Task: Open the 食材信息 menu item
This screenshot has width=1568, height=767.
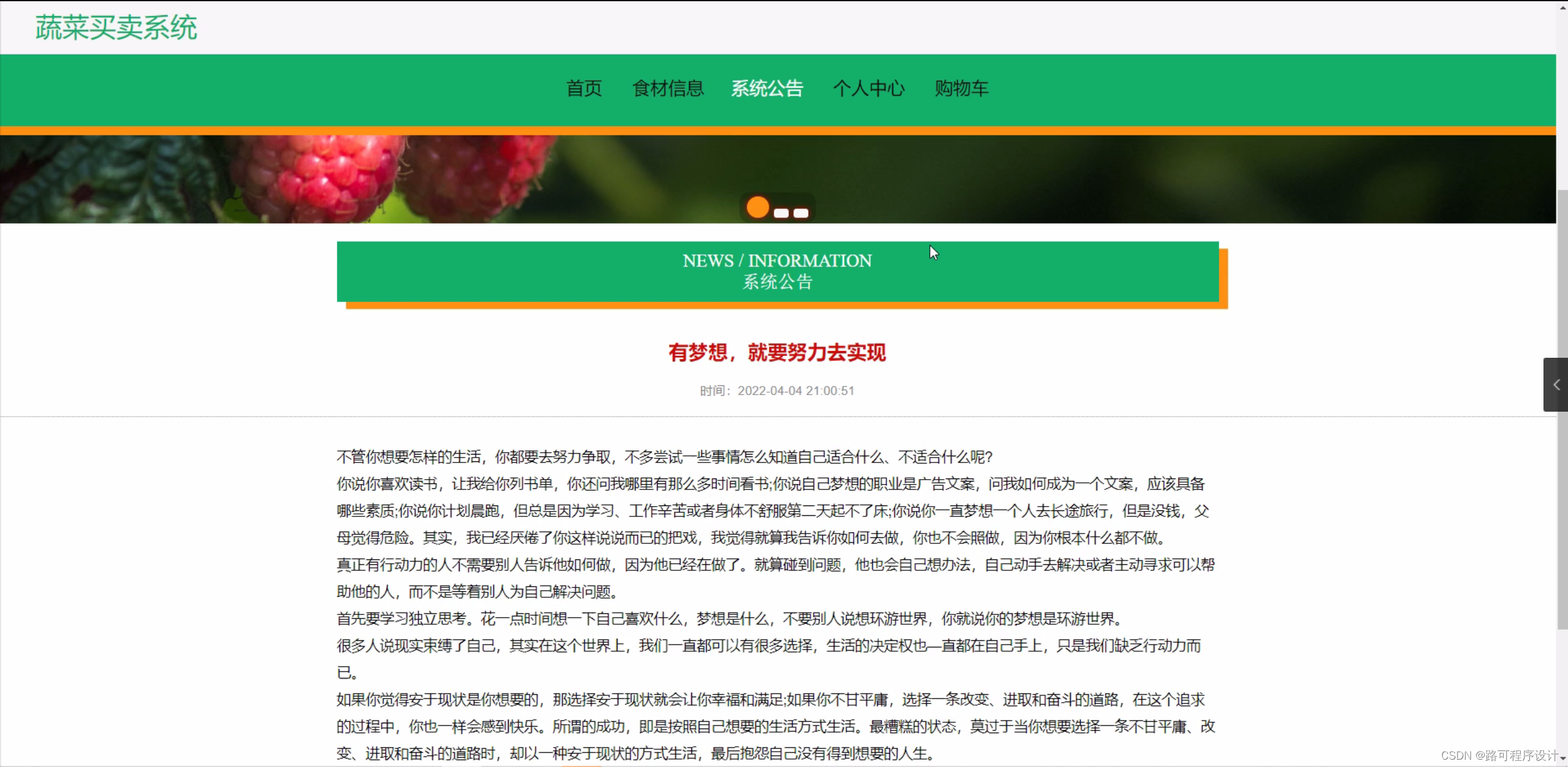Action: pos(668,88)
